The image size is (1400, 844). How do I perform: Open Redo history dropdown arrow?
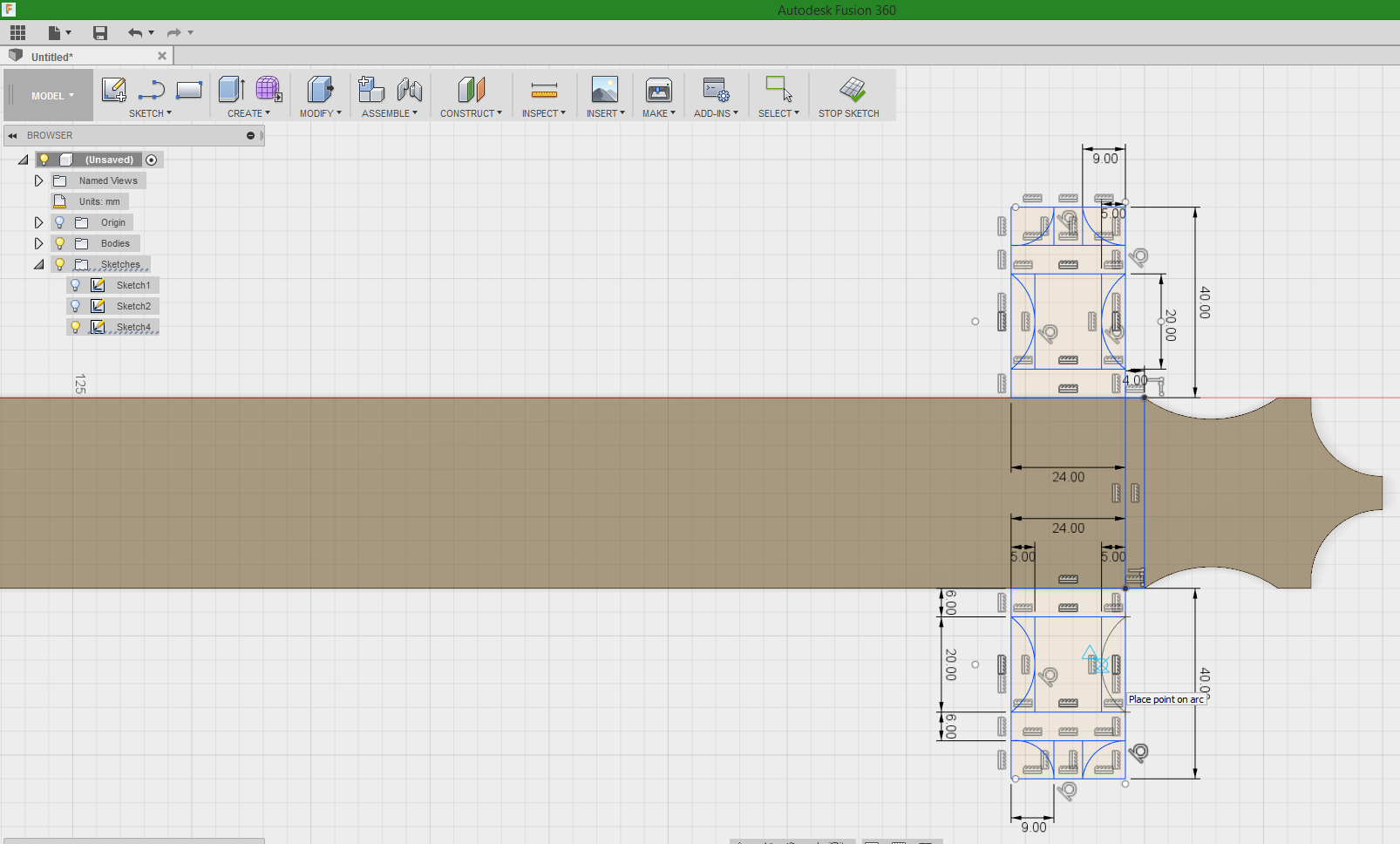tap(191, 33)
